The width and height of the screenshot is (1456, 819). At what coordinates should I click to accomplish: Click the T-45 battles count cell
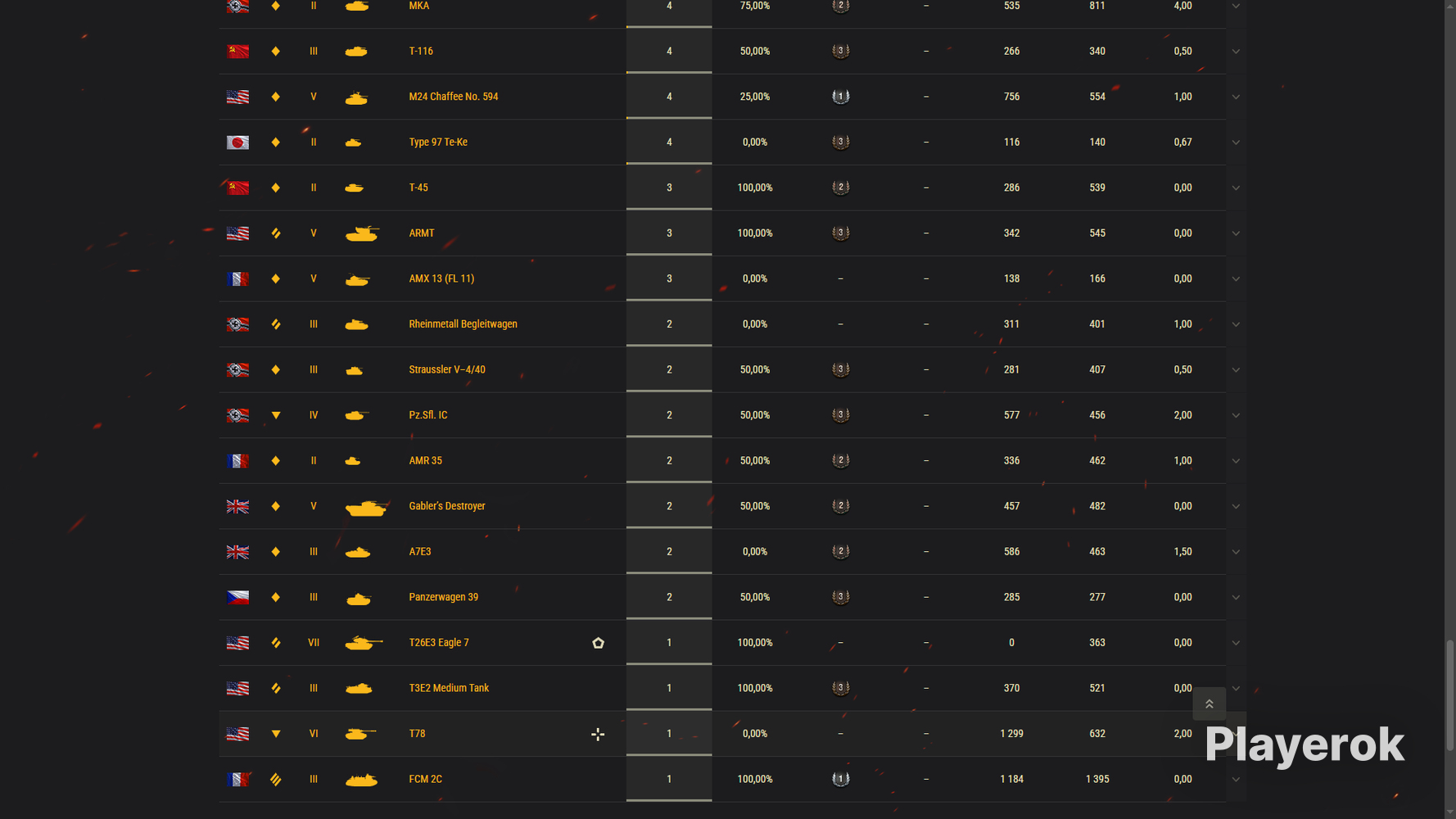[x=669, y=188]
